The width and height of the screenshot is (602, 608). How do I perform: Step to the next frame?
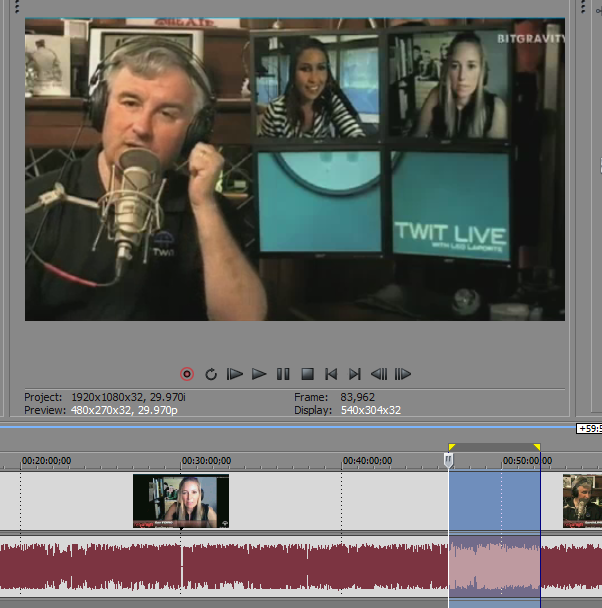pyautogui.click(x=403, y=374)
